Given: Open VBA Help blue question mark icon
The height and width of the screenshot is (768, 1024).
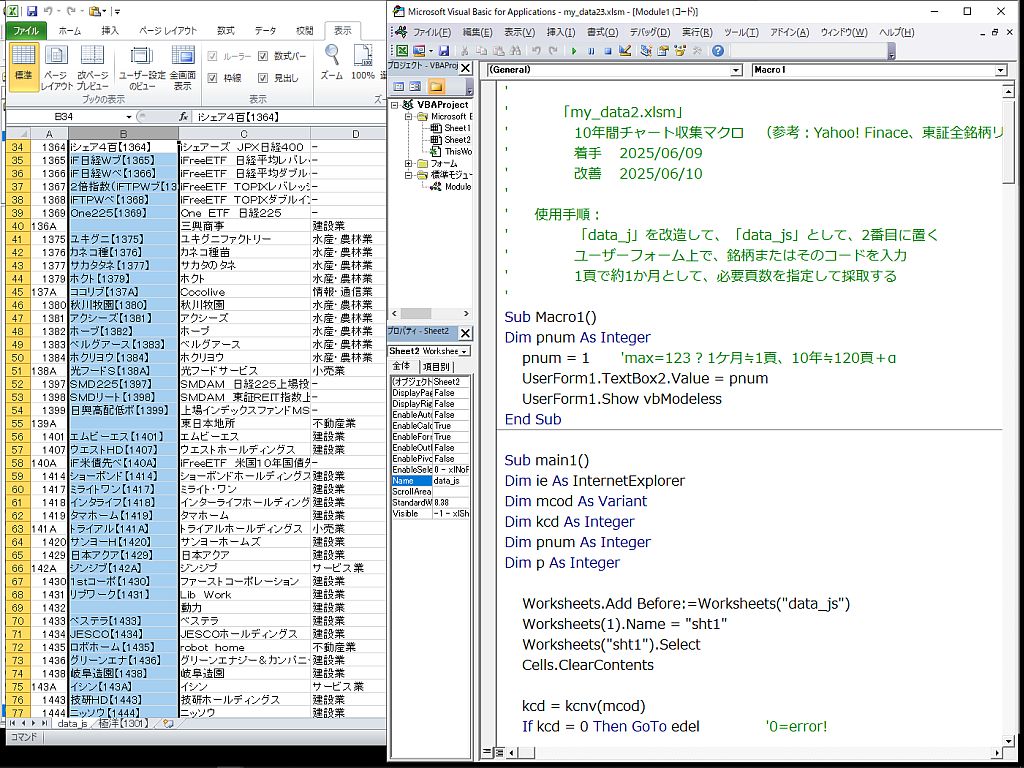Looking at the screenshot, I should click(x=718, y=50).
